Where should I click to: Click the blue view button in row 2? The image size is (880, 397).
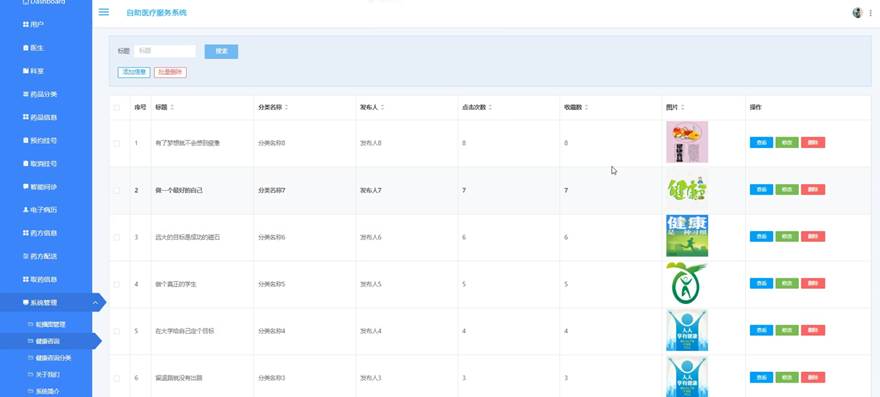tap(762, 190)
